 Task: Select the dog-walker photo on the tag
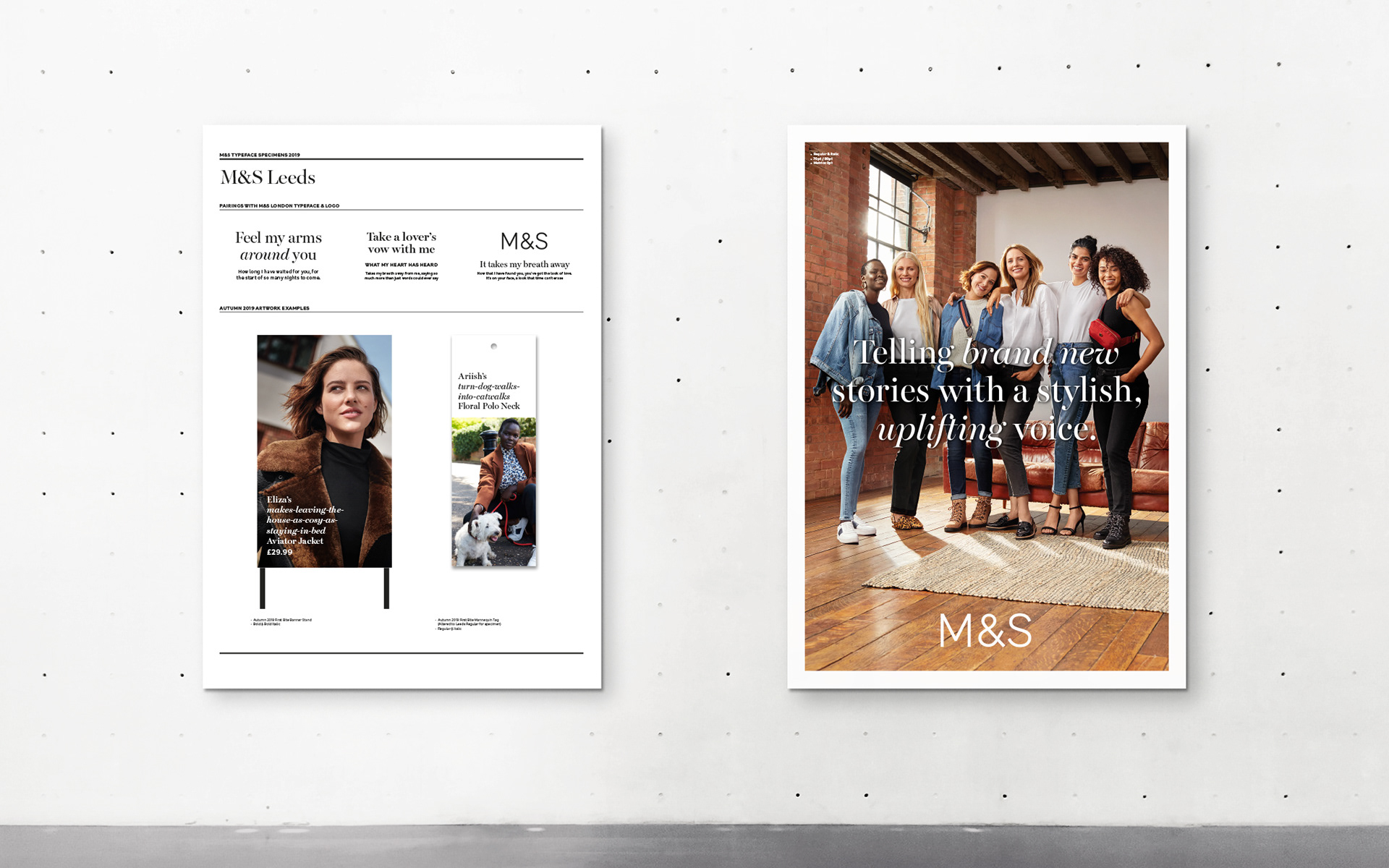(494, 492)
